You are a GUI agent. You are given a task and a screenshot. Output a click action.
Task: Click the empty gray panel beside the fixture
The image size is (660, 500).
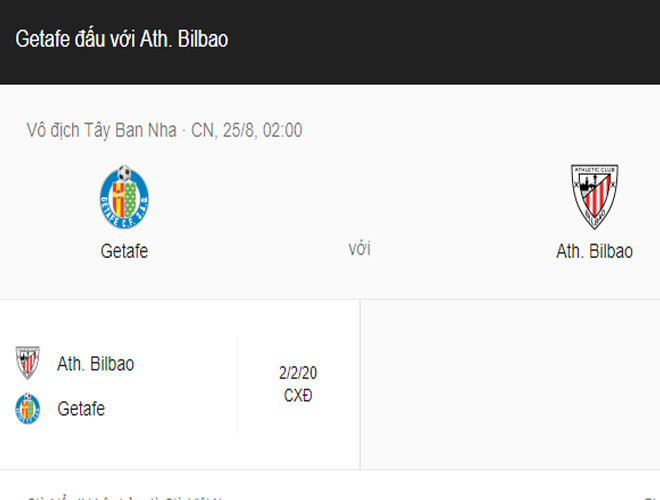tap(510, 383)
